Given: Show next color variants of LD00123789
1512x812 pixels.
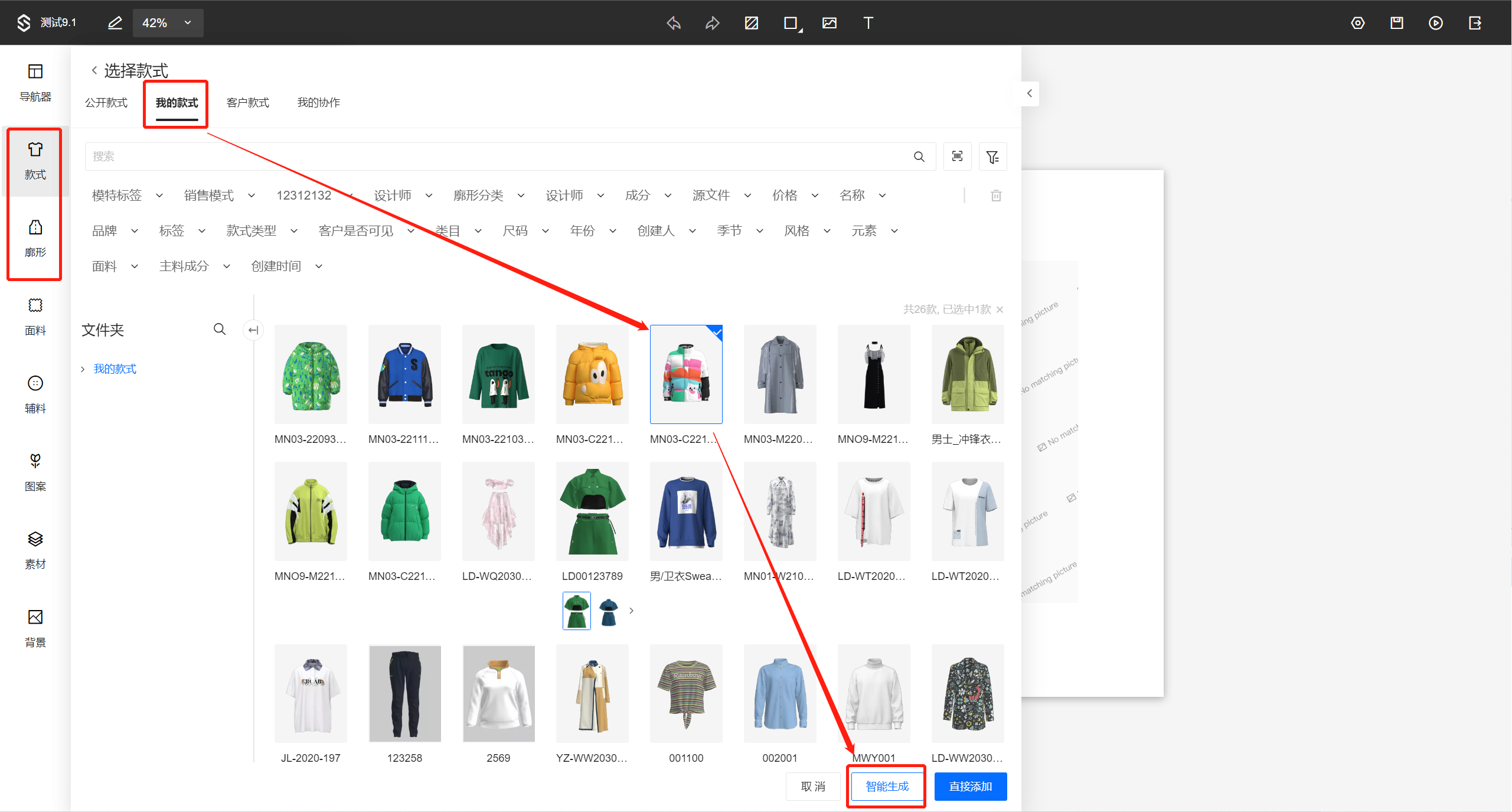Looking at the screenshot, I should 631,611.
